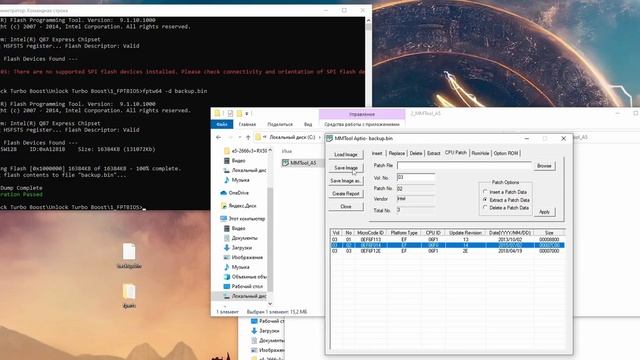Collapse the e5-2666v3+RX58 sidebar expander arrow

[270, 150]
